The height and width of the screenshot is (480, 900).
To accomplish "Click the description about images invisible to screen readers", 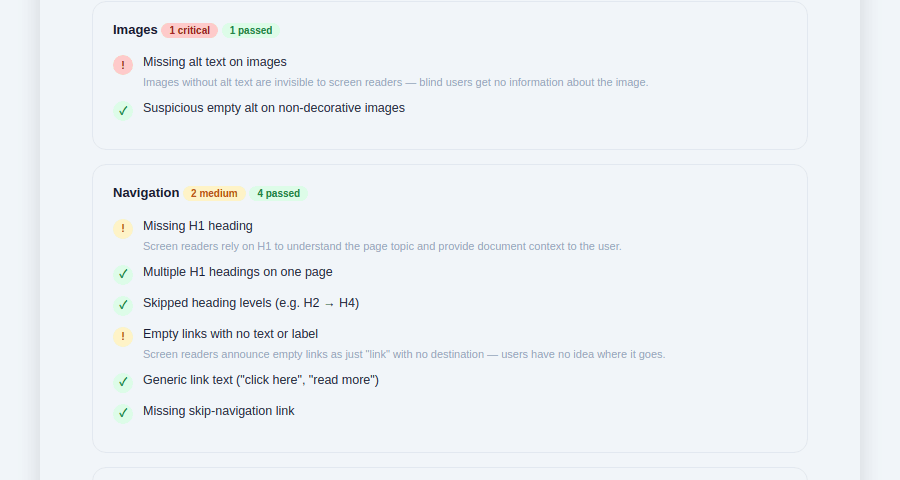I will 395,83.
